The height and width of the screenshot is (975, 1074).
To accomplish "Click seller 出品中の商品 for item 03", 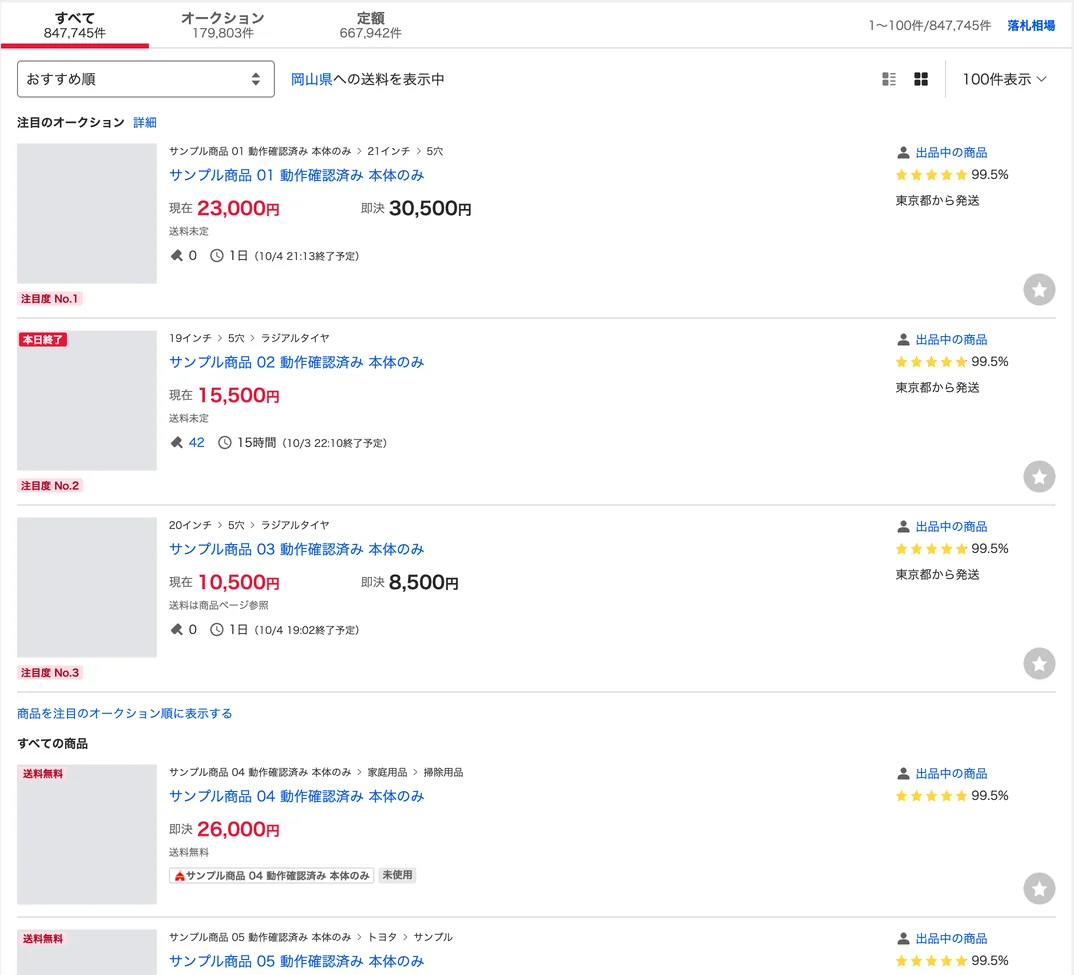I will coord(951,526).
